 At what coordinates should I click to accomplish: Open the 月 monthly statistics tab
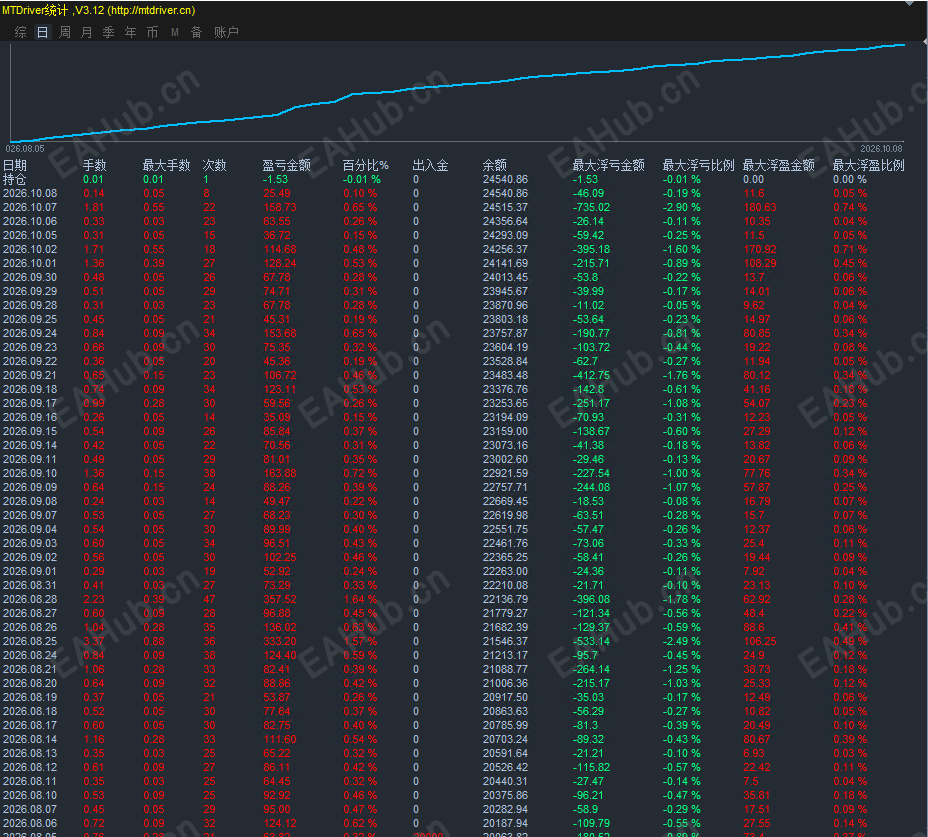pyautogui.click(x=86, y=32)
